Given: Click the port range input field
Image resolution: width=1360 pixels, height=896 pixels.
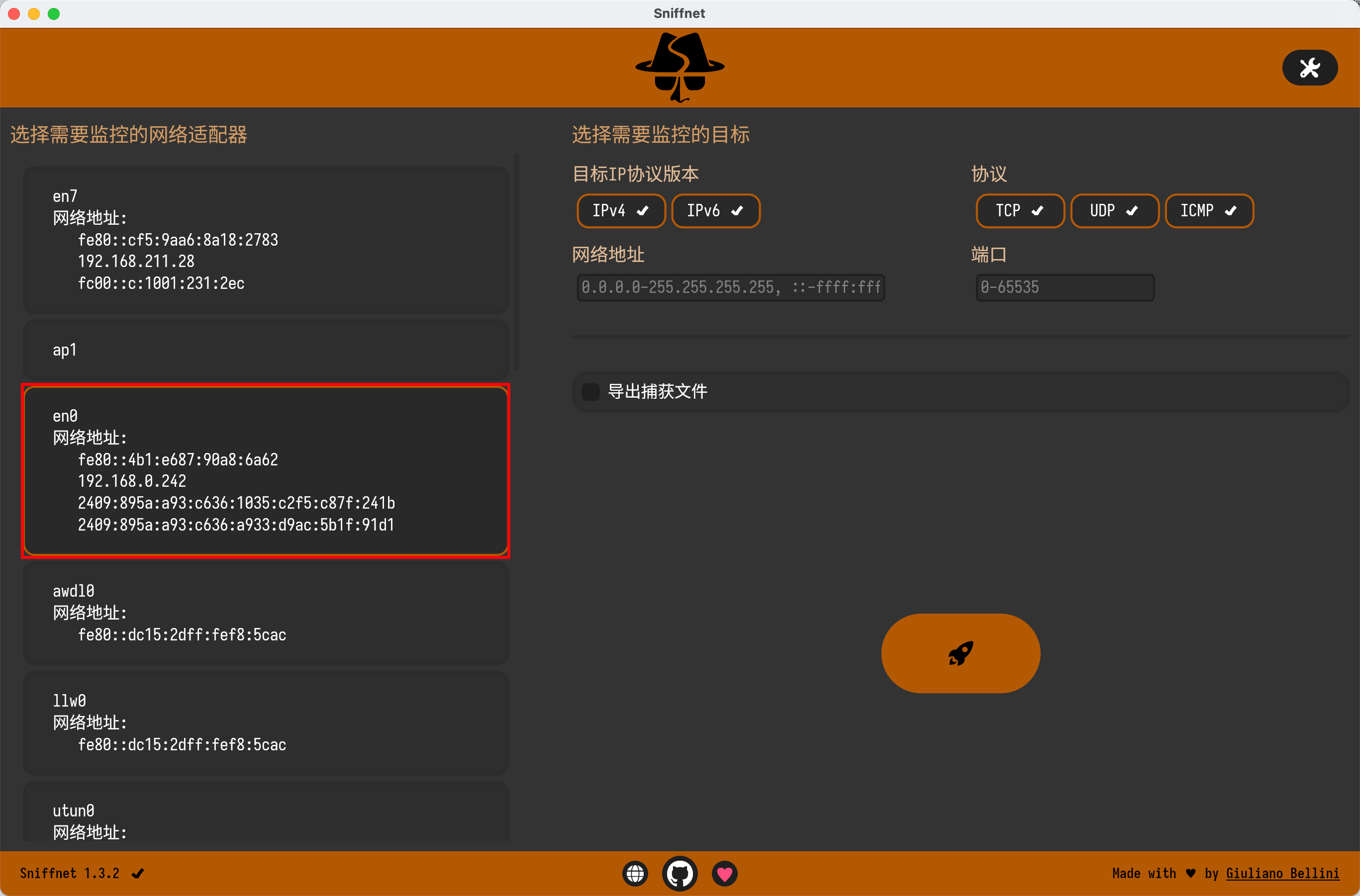Looking at the screenshot, I should 1065,287.
